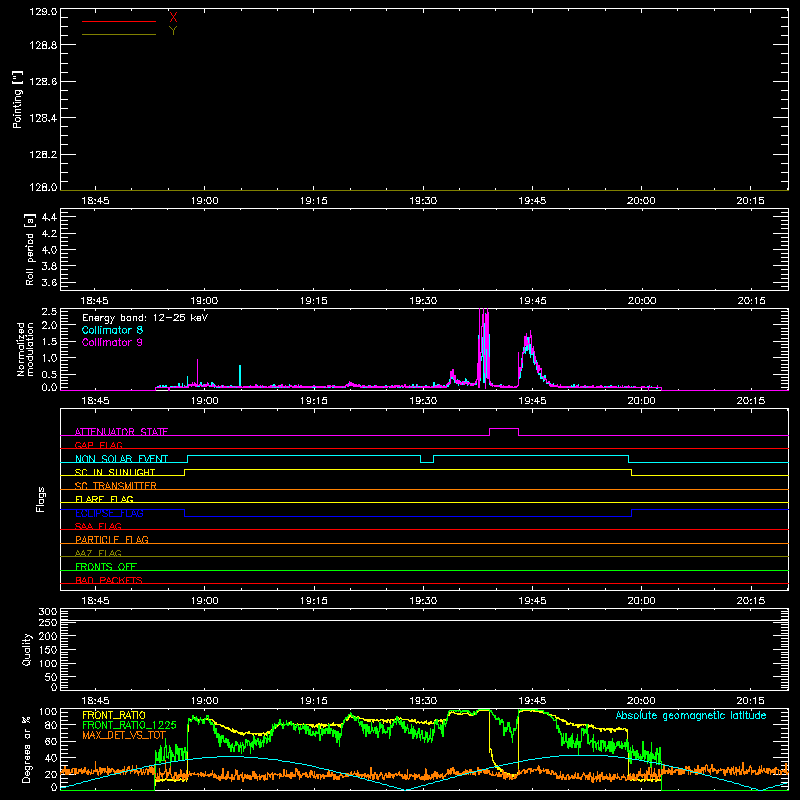This screenshot has height=800, width=800.
Task: Click the 4.4 value on Roll period axis
Action: point(49,217)
